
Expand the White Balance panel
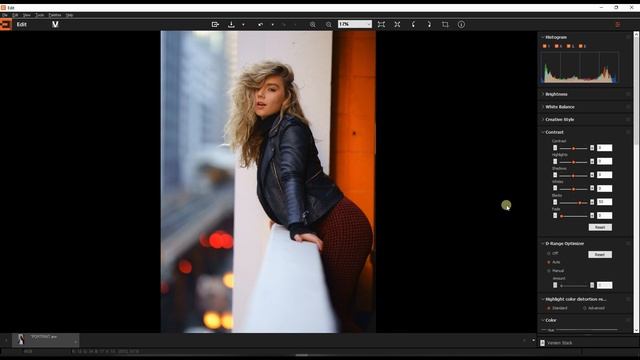click(543, 107)
